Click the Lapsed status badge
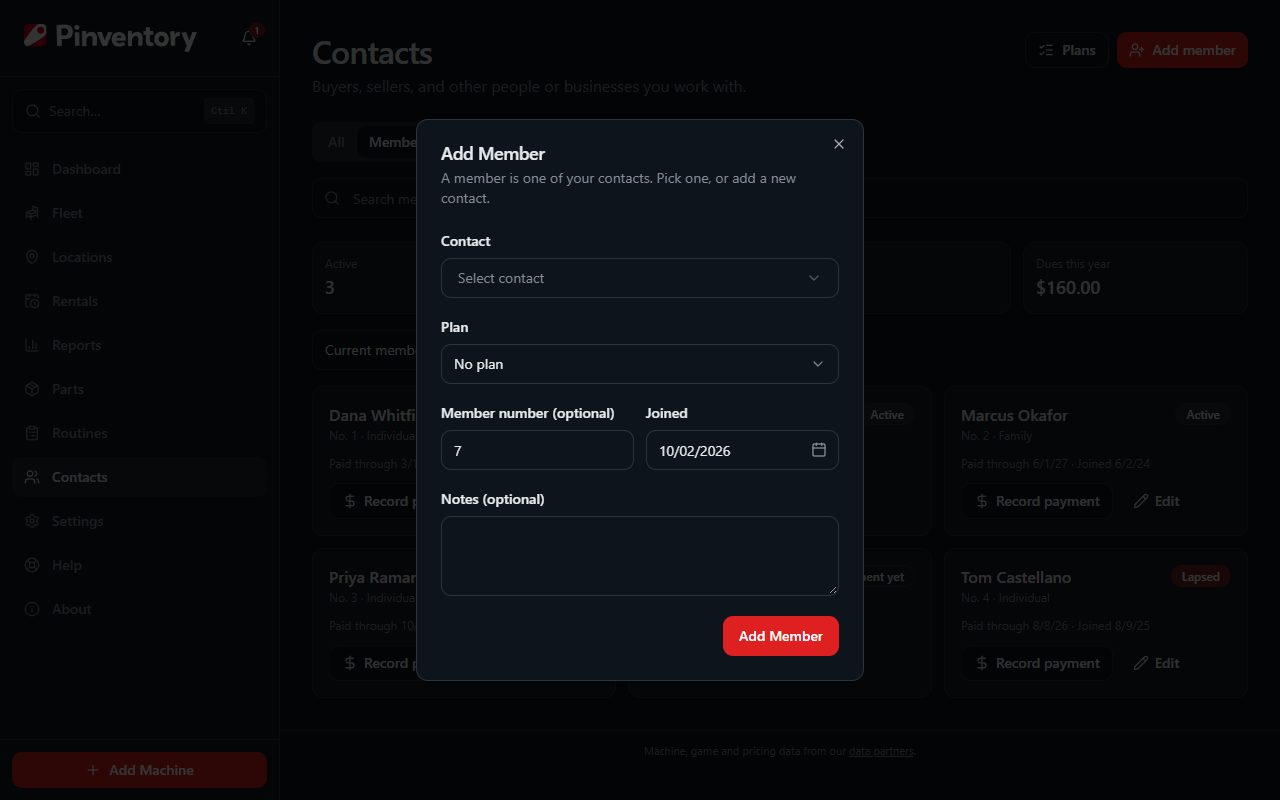This screenshot has height=800, width=1280. click(1200, 577)
